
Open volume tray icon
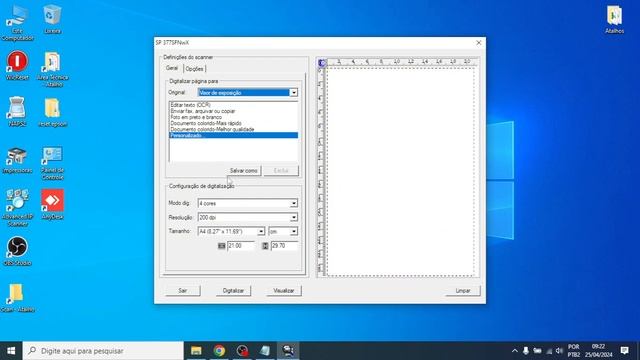[559, 351]
